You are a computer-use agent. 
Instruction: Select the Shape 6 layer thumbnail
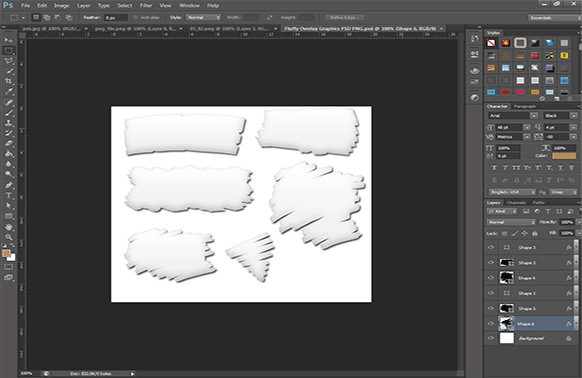507,323
